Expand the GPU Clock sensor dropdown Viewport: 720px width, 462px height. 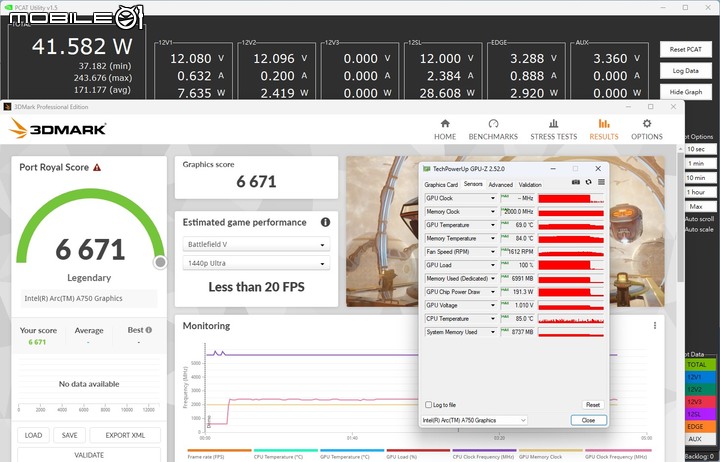493,198
